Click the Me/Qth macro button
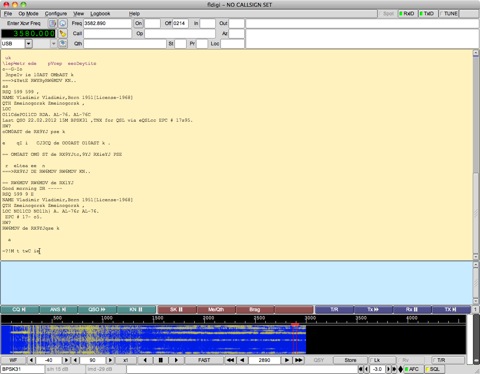480x374 pixels. [216, 310]
